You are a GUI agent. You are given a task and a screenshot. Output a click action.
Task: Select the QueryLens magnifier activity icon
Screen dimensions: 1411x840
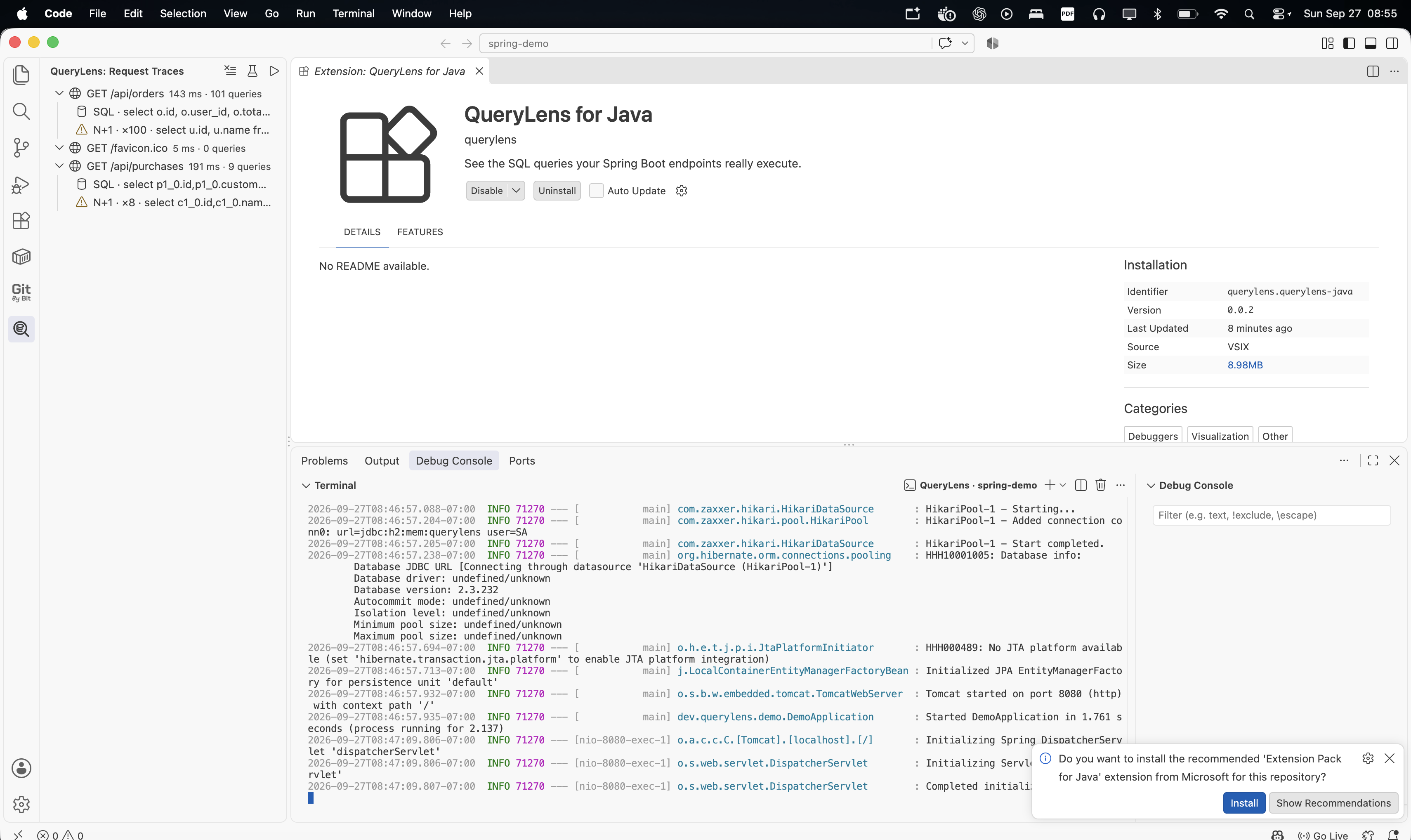coord(21,329)
